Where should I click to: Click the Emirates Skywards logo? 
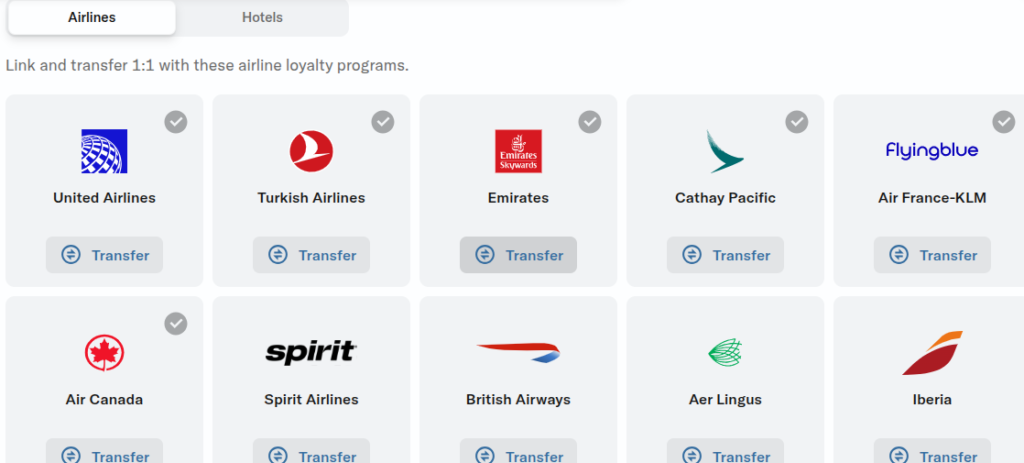pos(518,151)
